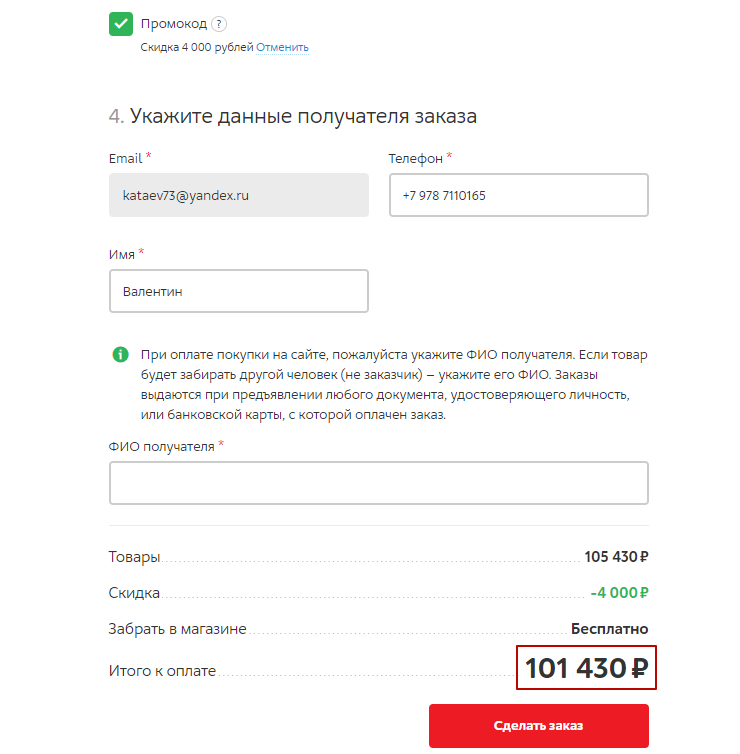Focus the empty ФИО получателя field
Viewport: 740px width, 754px height.
(x=378, y=483)
